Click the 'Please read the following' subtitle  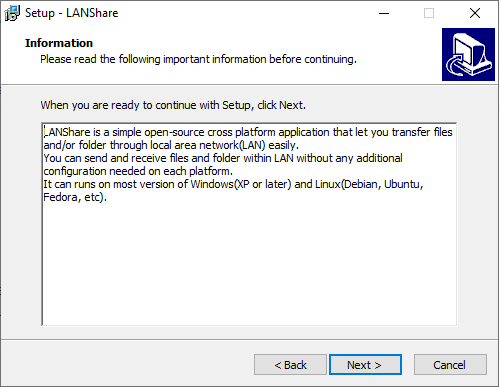coord(198,59)
